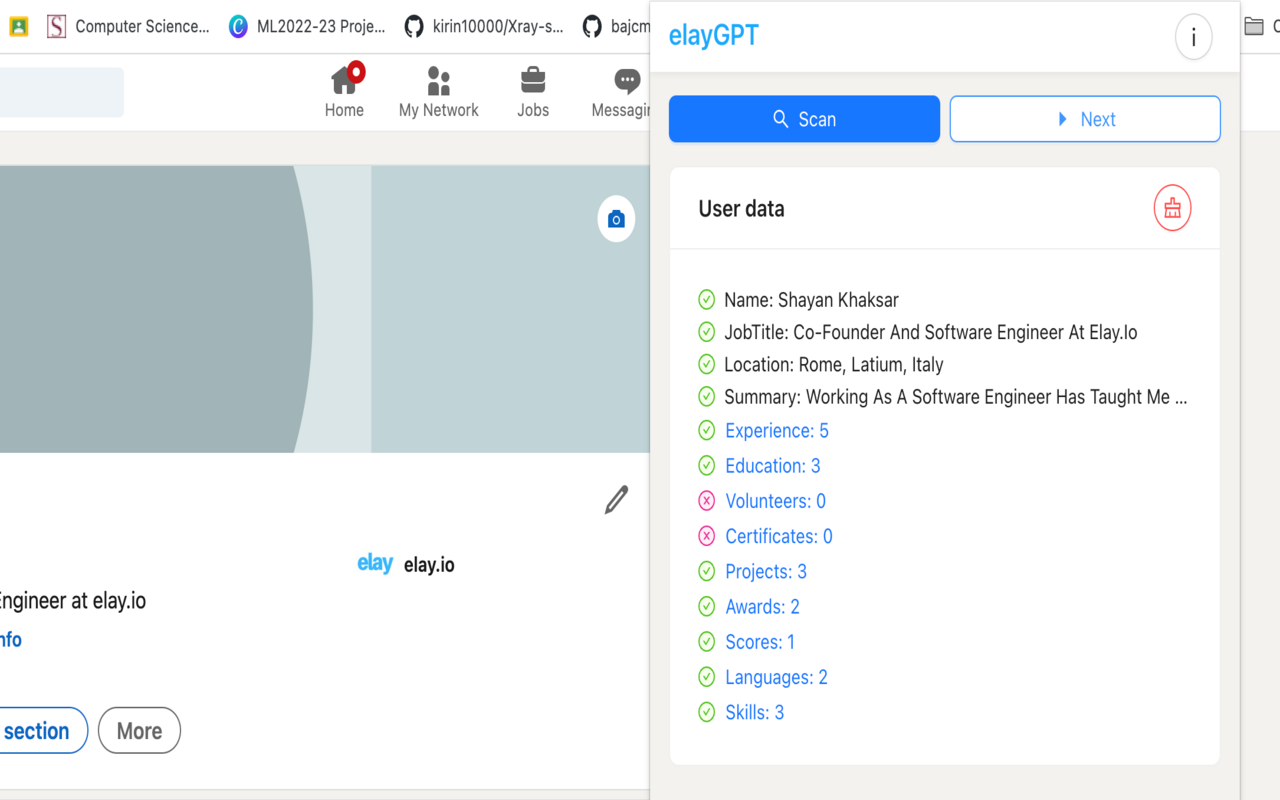Click the green check beside Scores
Image resolution: width=1280 pixels, height=800 pixels.
706,641
